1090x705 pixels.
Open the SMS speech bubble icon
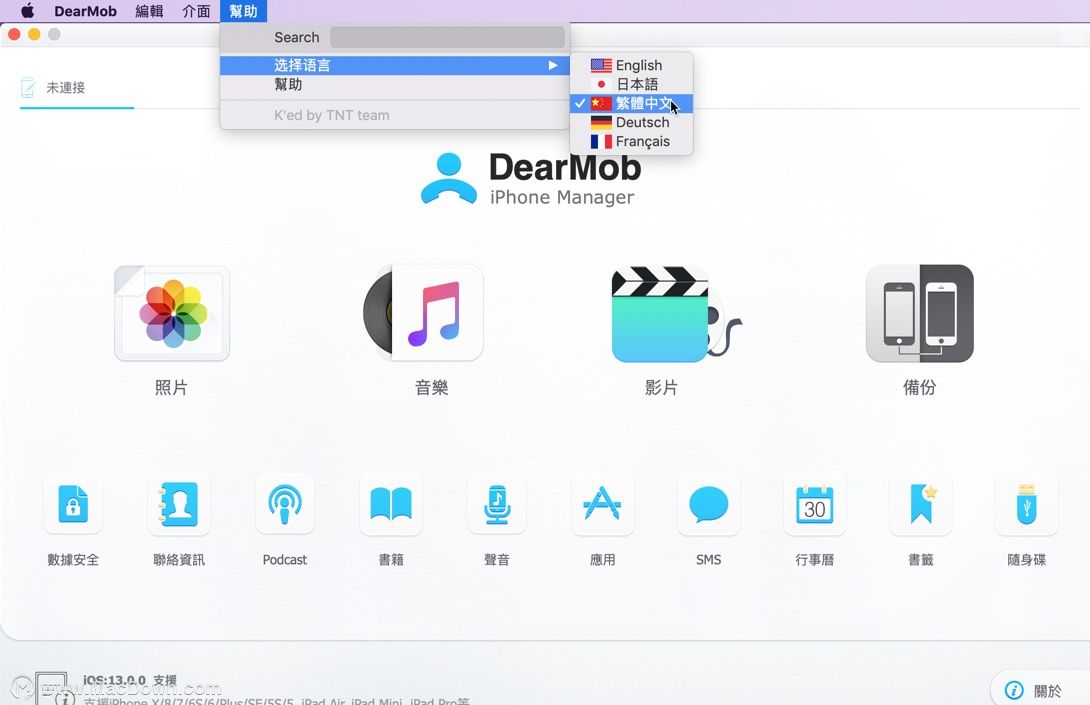708,503
